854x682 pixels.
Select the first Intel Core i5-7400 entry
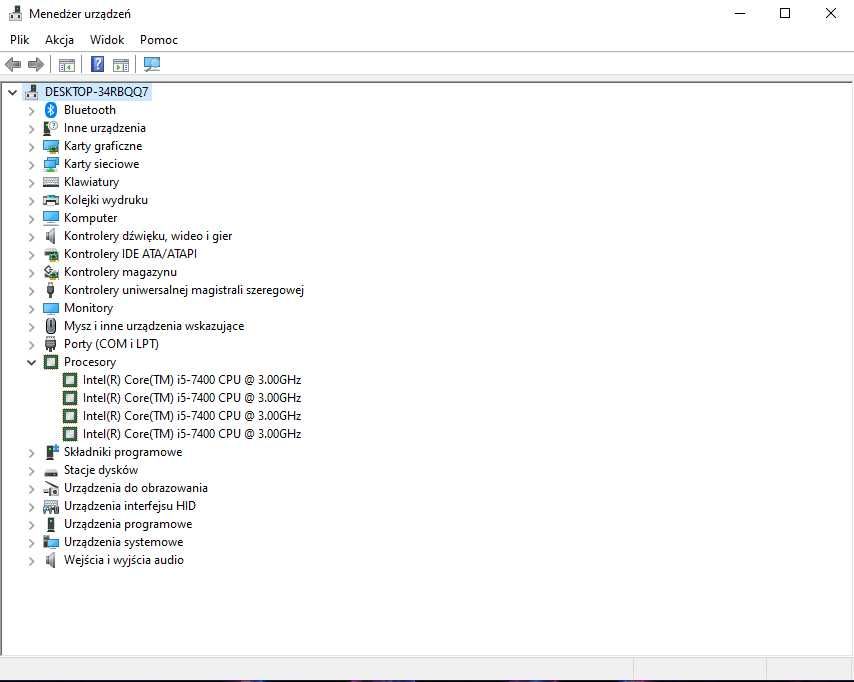pos(192,380)
